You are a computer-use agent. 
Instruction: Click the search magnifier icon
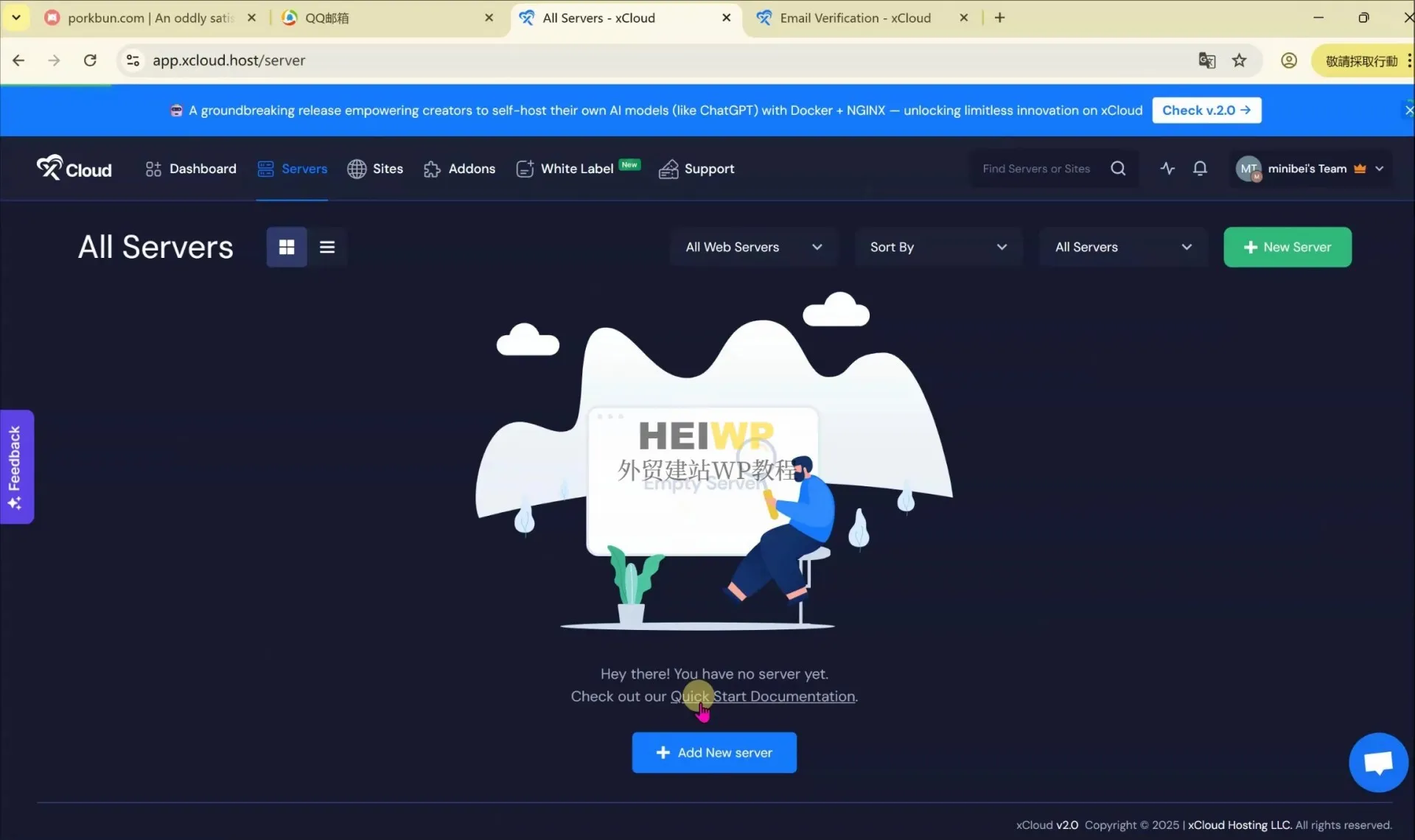[1117, 168]
